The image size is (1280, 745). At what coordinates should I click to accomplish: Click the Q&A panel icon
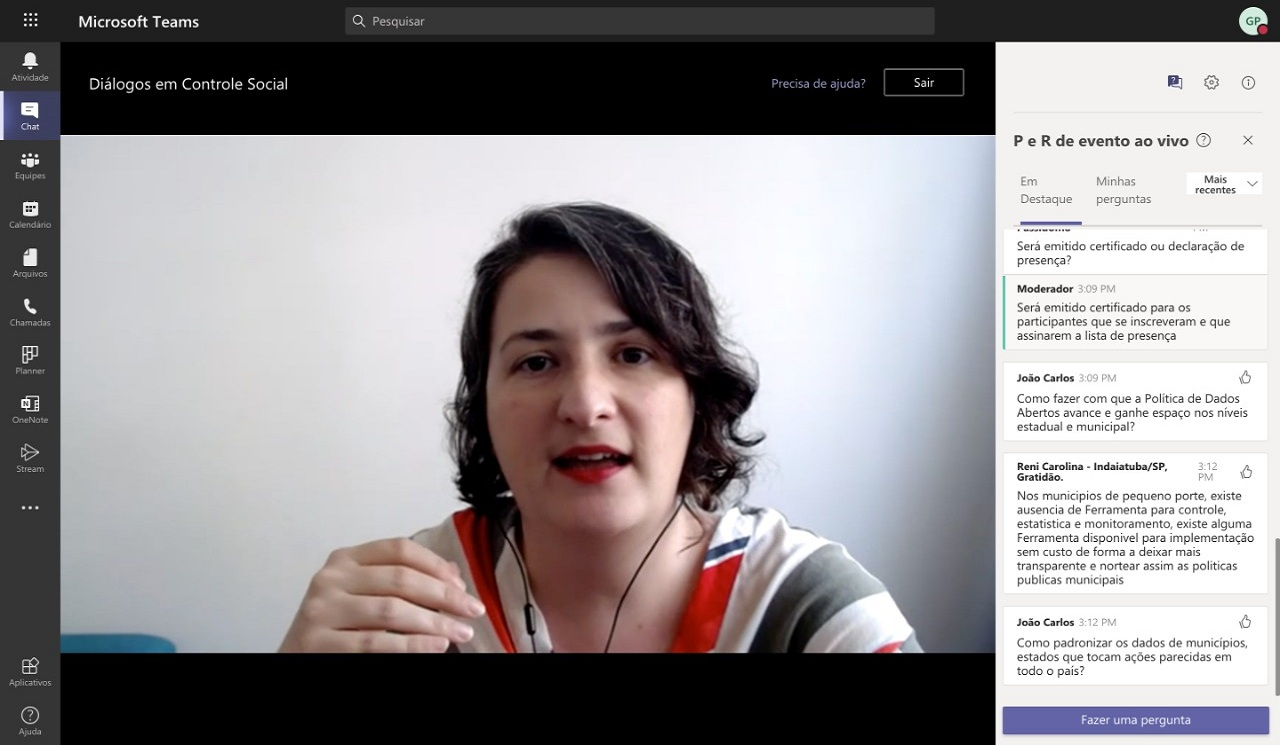point(1174,83)
